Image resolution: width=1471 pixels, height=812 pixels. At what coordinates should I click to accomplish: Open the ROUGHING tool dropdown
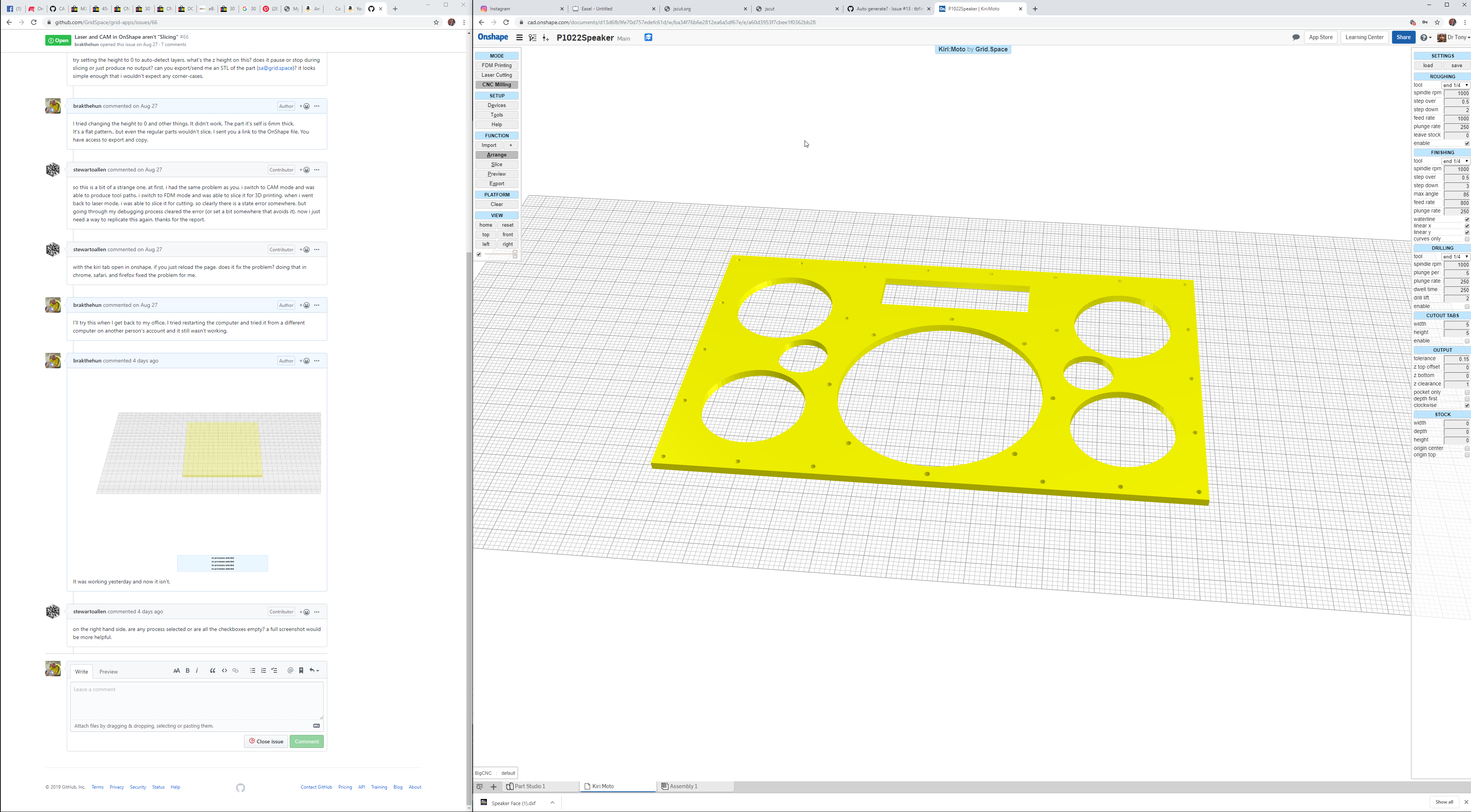pos(1456,84)
